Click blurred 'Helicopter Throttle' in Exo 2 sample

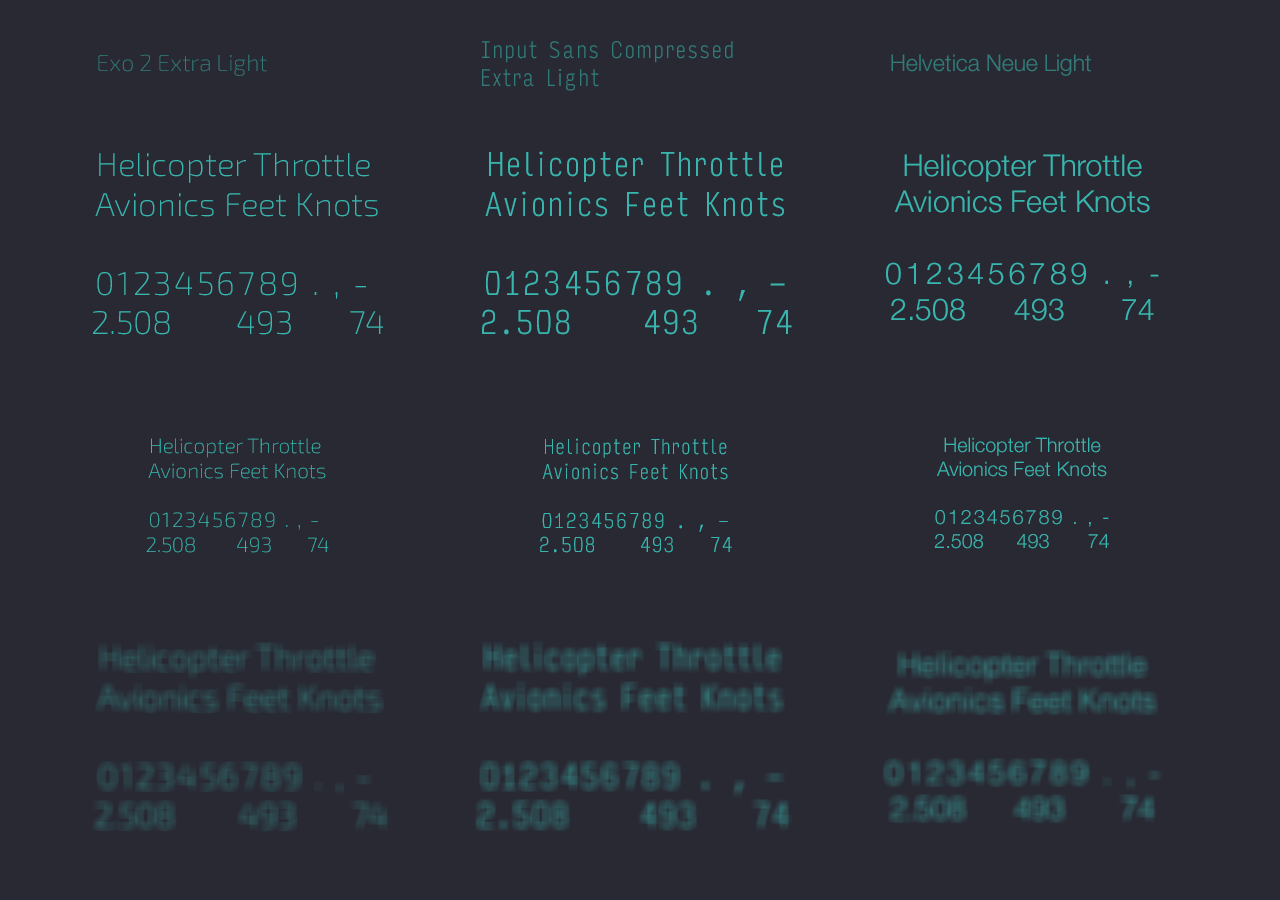point(237,659)
